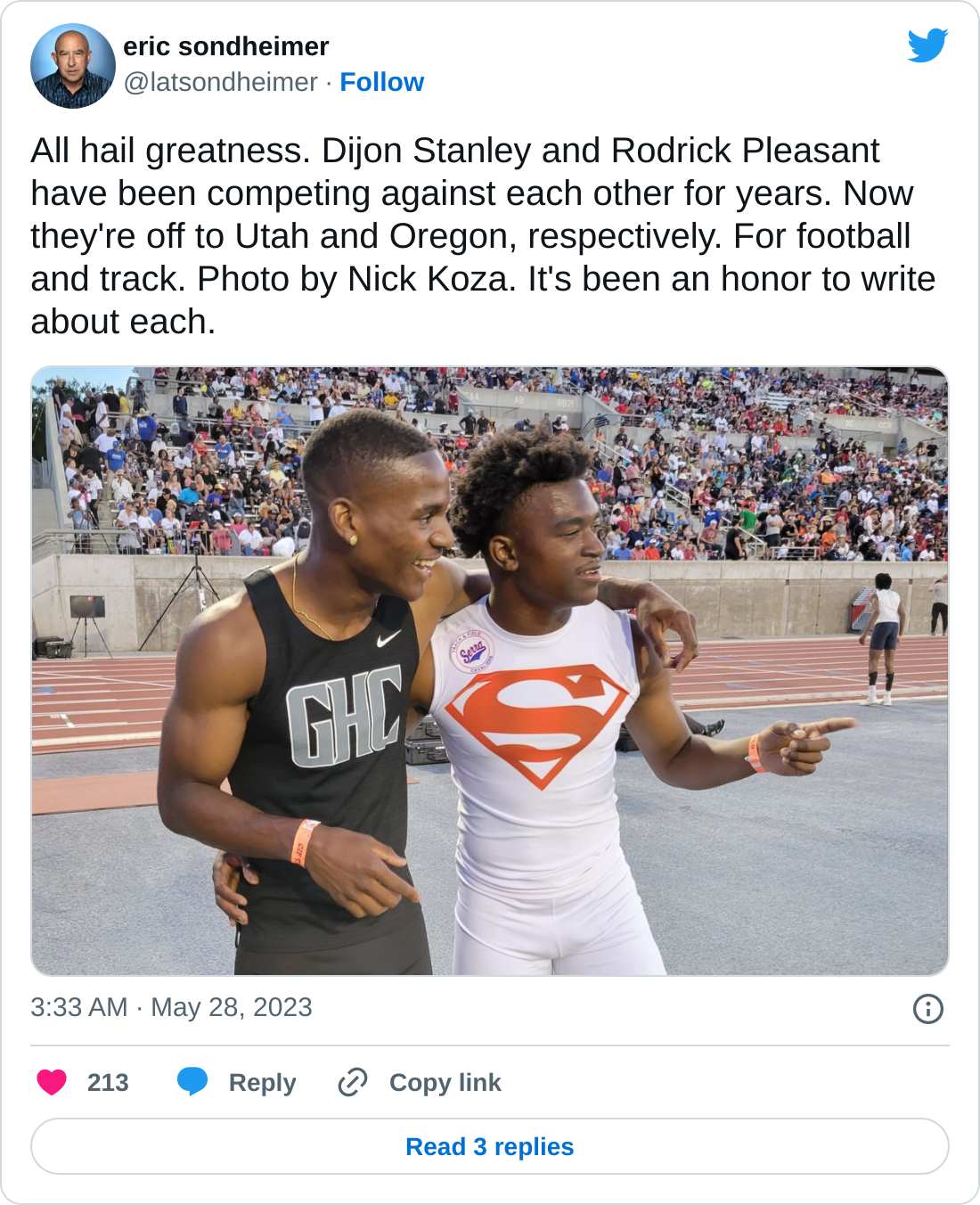Click the 3:33 AM timestamp
The width and height of the screenshot is (980, 1205).
point(79,1007)
